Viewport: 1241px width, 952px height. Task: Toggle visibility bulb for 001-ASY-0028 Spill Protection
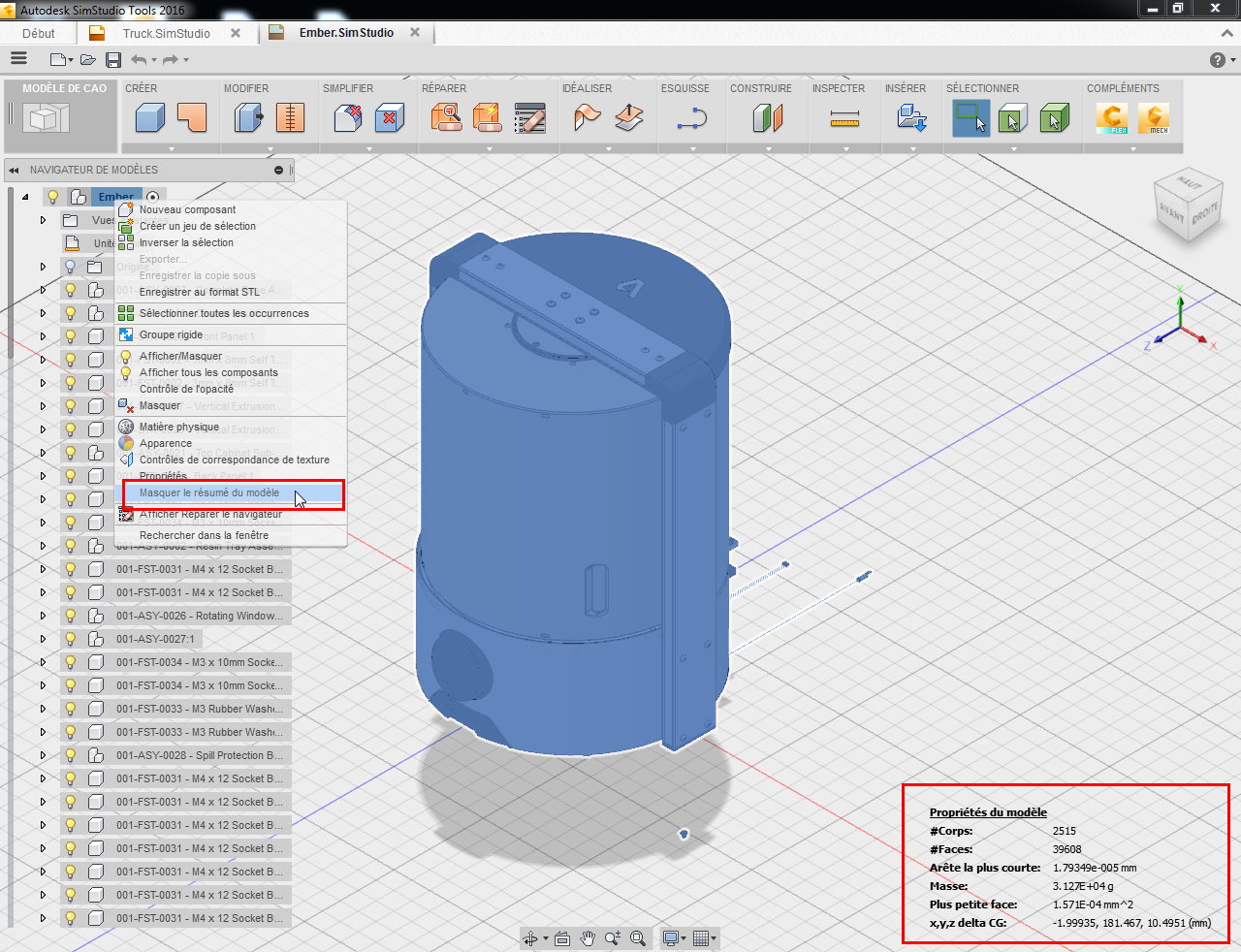pos(70,755)
